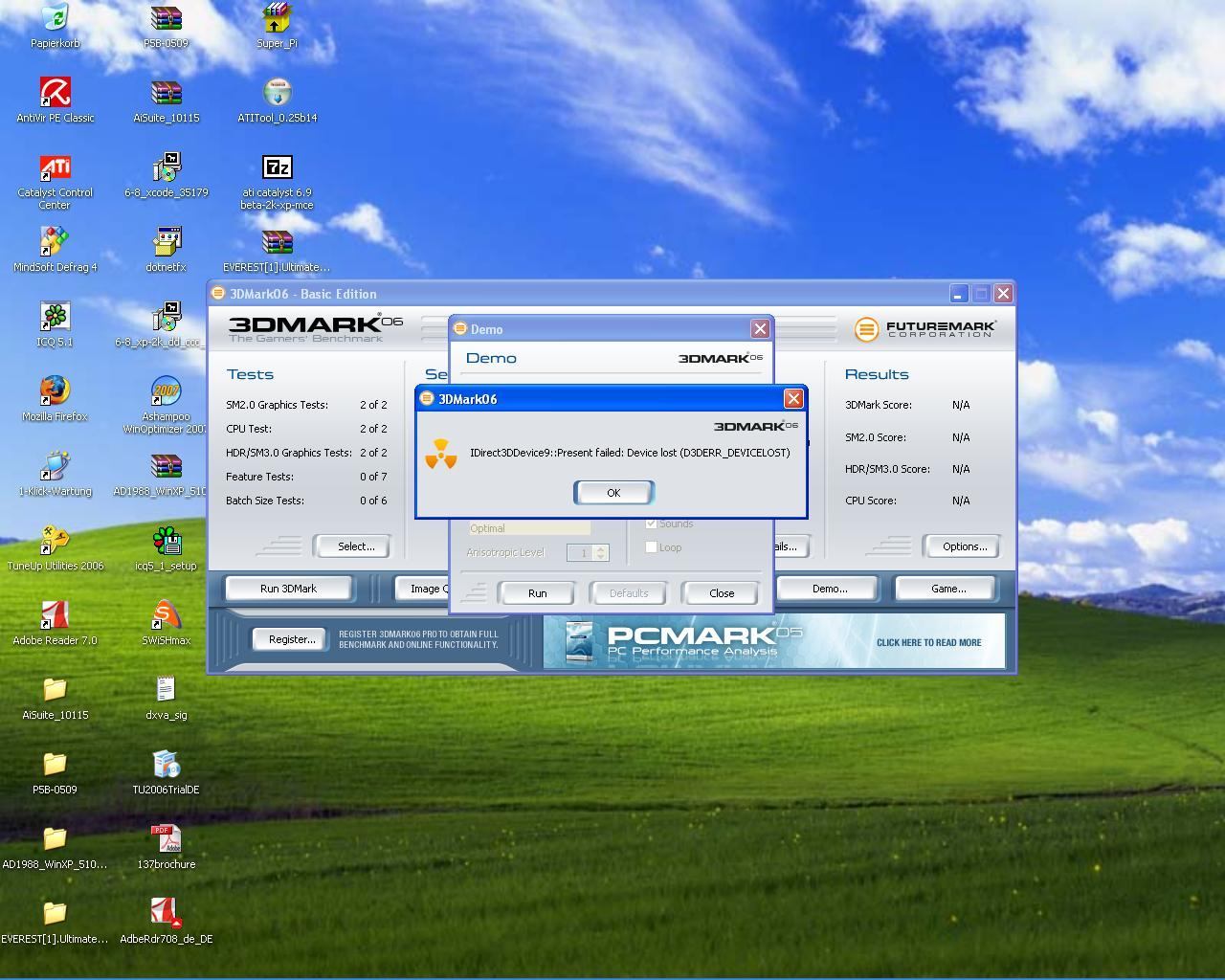Click Run in the Demo window

(x=538, y=593)
